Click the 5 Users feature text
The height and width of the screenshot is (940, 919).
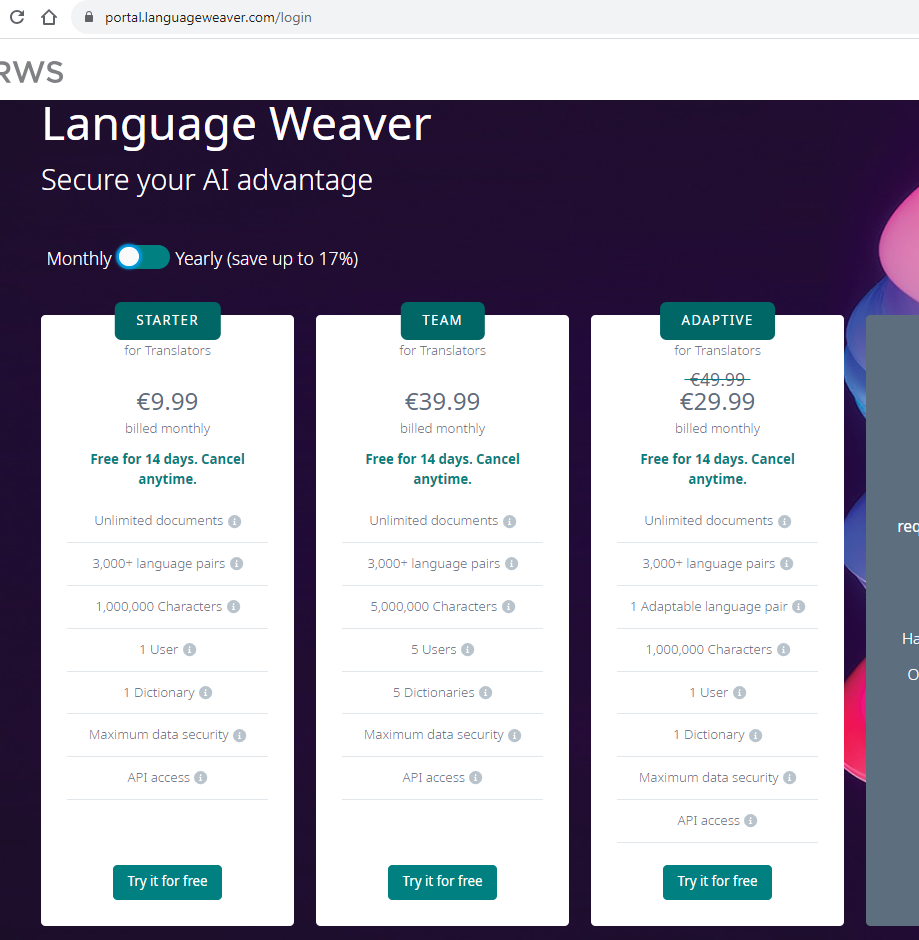tap(433, 650)
